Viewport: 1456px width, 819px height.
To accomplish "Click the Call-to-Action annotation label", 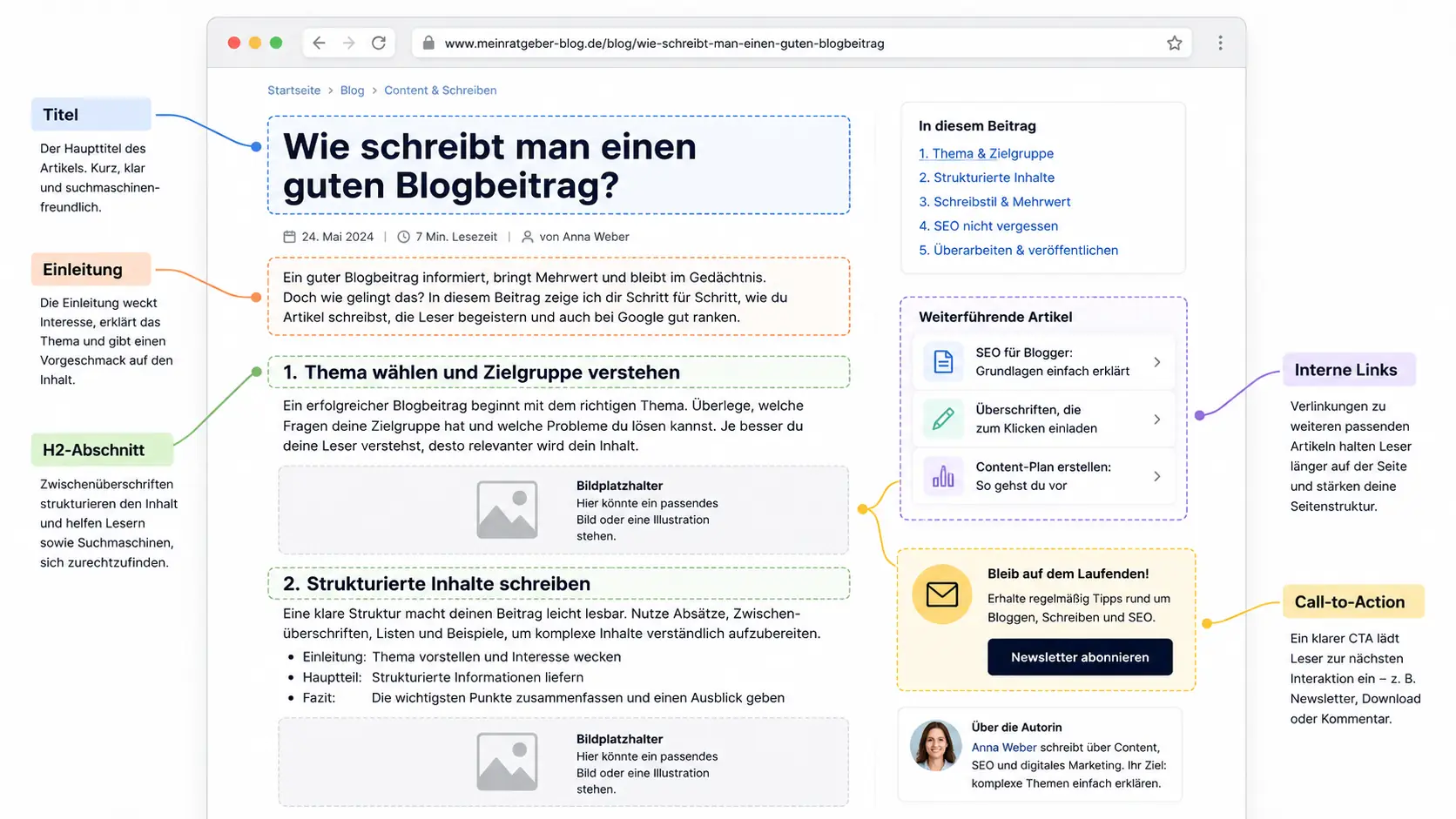I will (1353, 602).
